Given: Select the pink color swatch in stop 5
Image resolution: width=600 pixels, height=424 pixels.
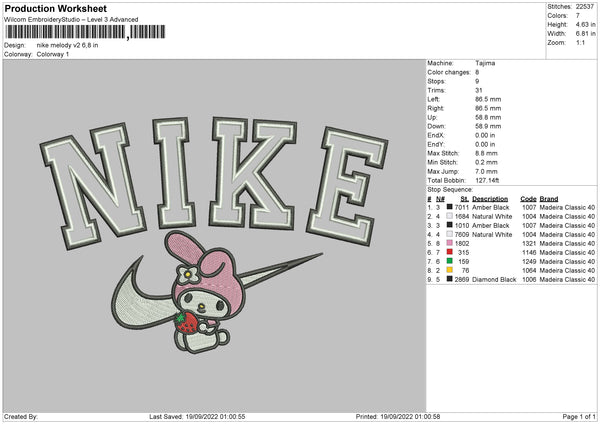Looking at the screenshot, I should [450, 243].
